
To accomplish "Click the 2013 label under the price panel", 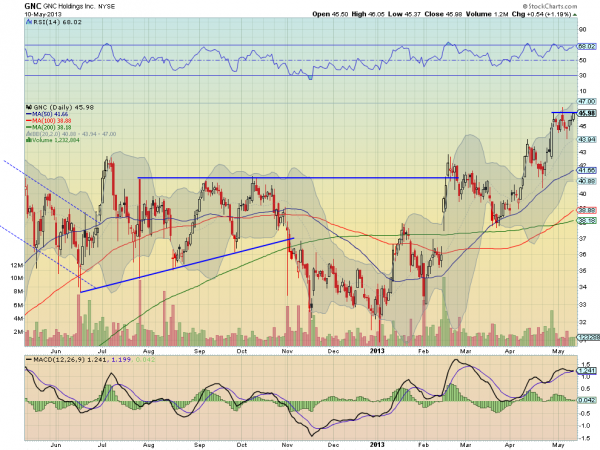I will pyautogui.click(x=377, y=351).
